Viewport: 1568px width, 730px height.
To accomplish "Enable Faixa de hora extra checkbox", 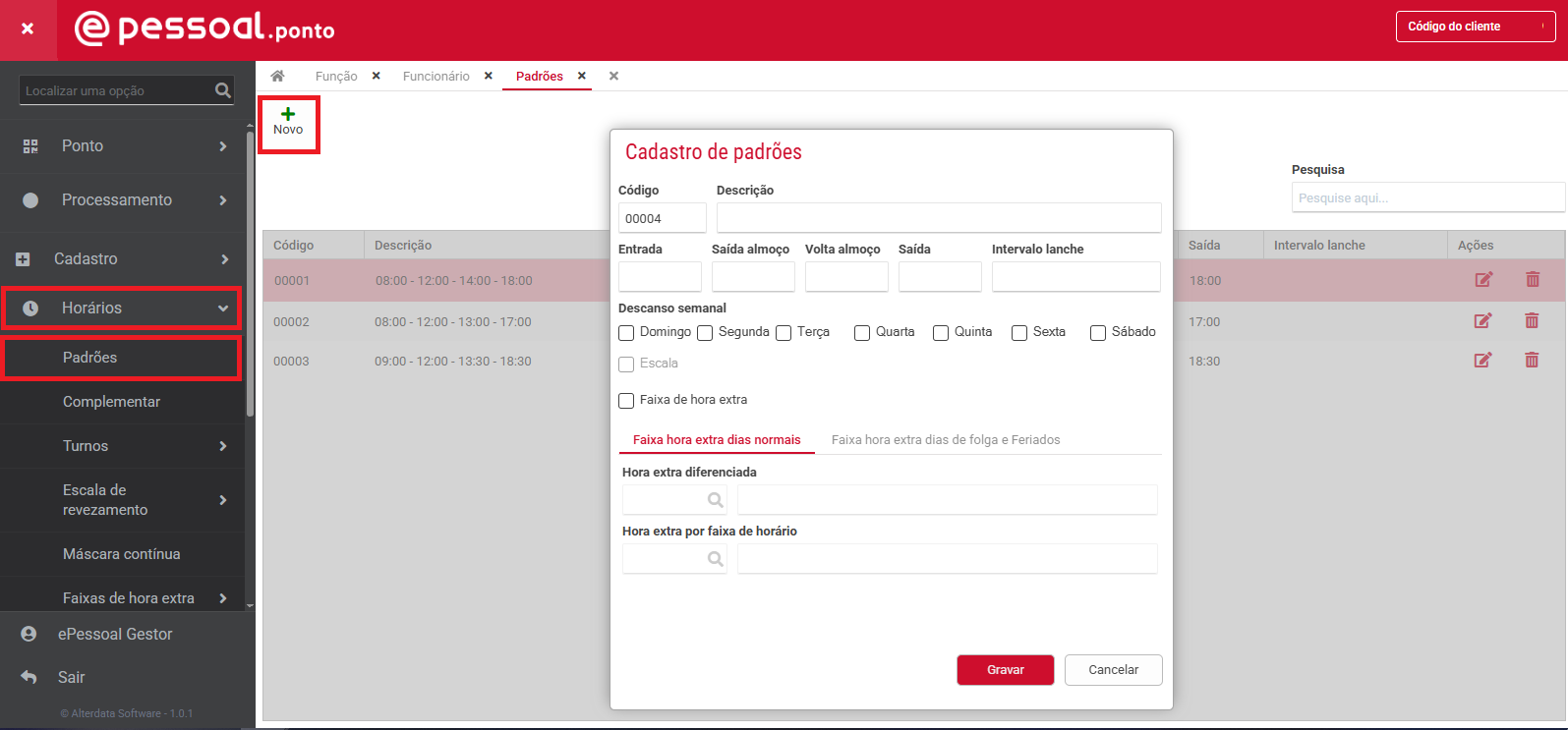I will [626, 401].
